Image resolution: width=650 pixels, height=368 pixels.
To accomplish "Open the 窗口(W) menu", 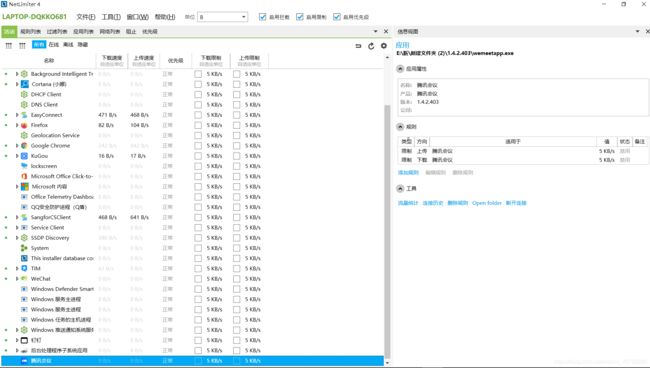I will pos(137,17).
